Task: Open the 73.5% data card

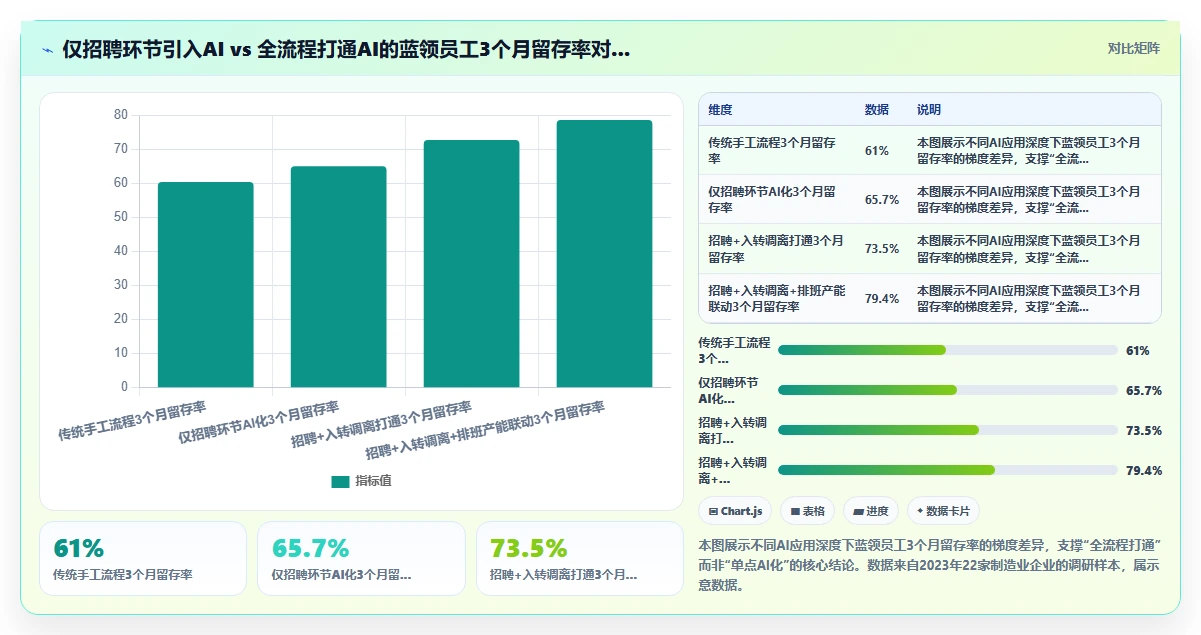Action: [x=580, y=558]
